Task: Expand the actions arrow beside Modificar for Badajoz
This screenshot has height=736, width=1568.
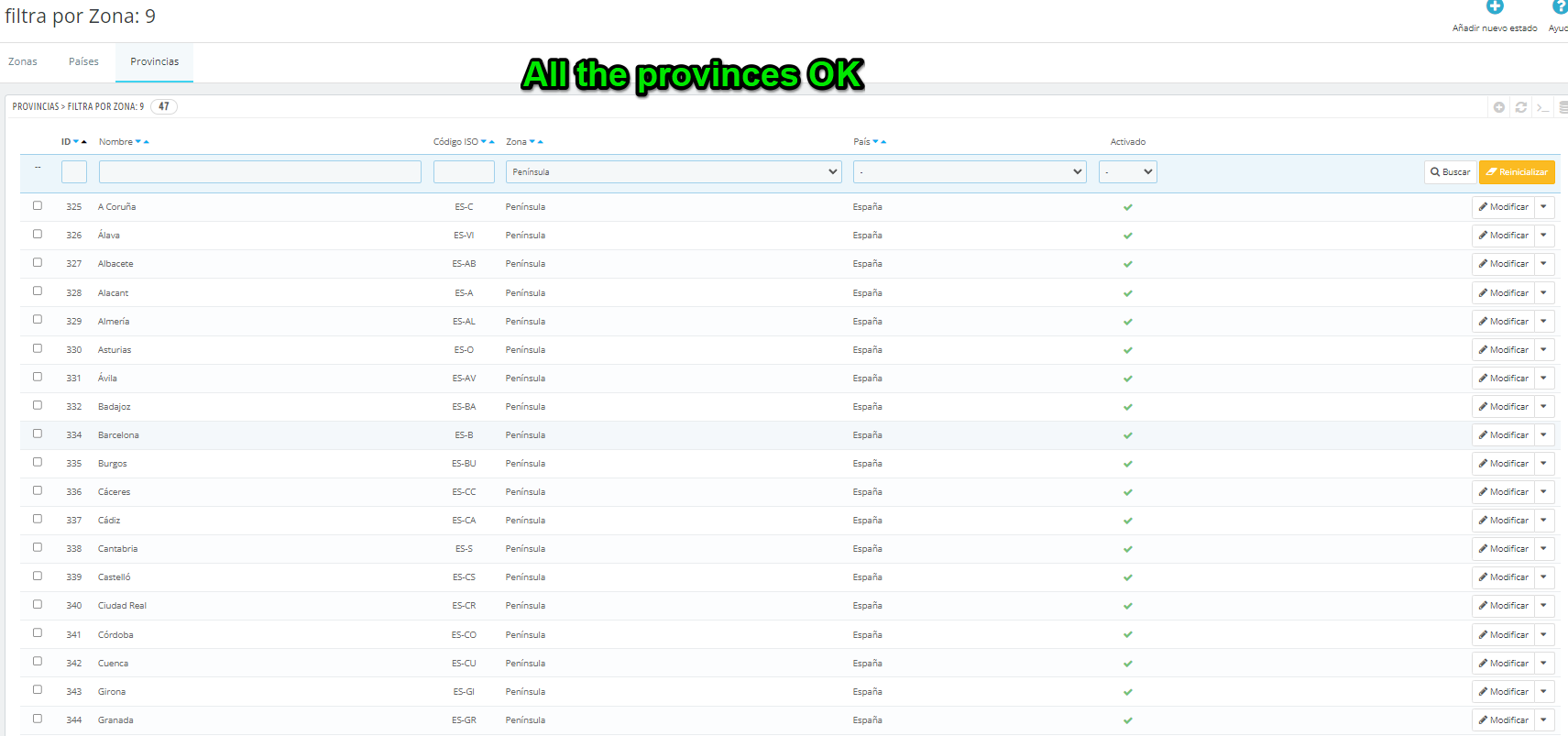Action: [x=1544, y=407]
